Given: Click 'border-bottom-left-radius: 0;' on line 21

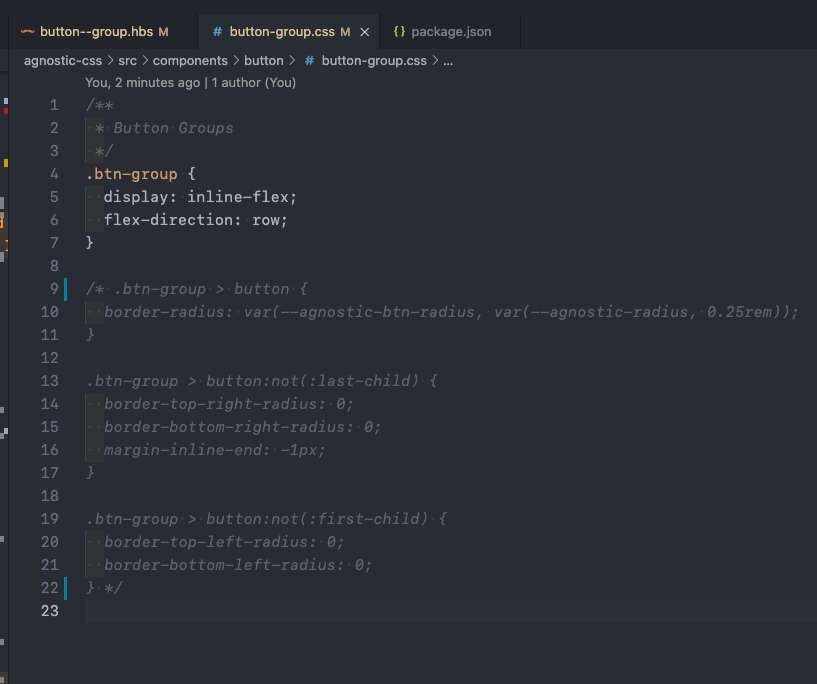Looking at the screenshot, I should pyautogui.click(x=238, y=565).
